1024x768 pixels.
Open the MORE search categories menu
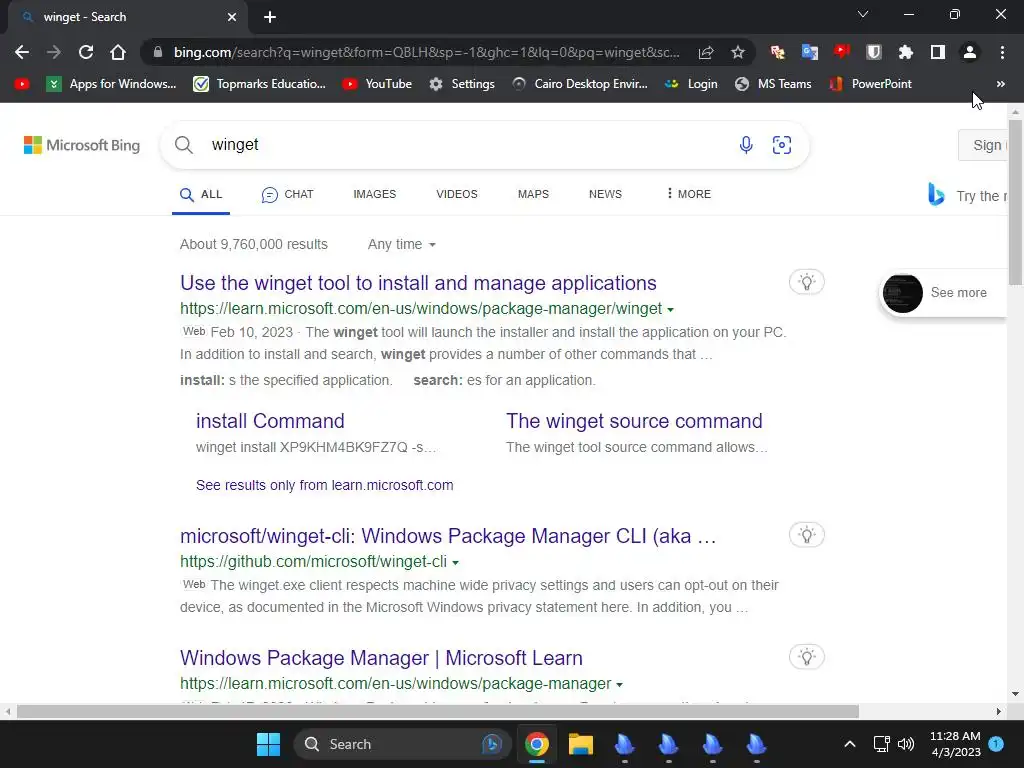689,194
